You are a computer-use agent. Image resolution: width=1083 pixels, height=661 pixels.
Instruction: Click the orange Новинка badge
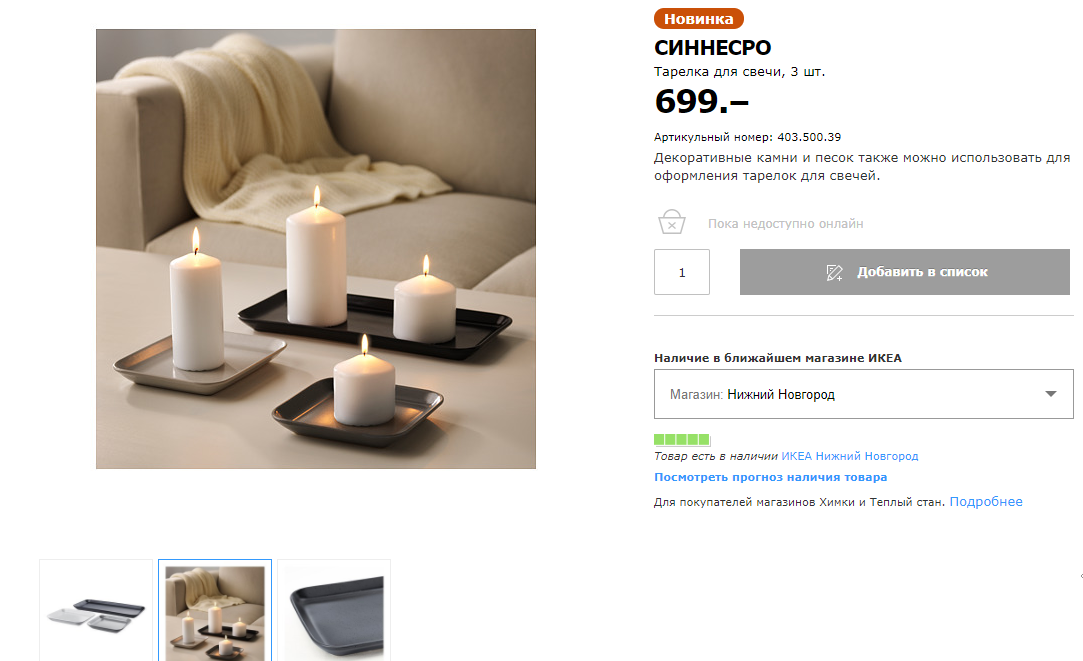tap(698, 19)
